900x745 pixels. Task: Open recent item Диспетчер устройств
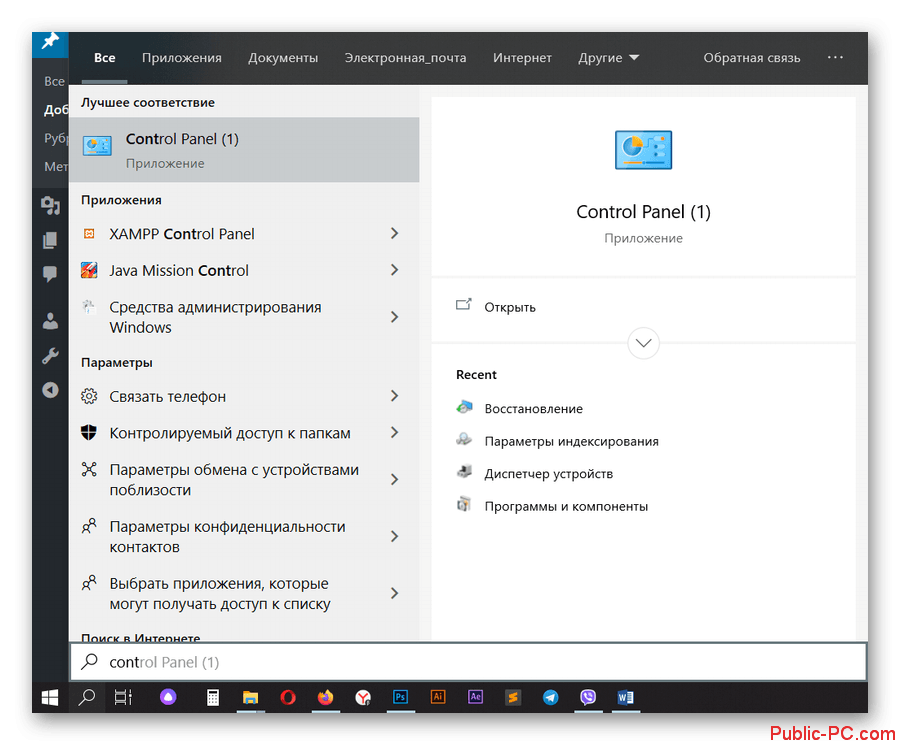click(x=548, y=474)
